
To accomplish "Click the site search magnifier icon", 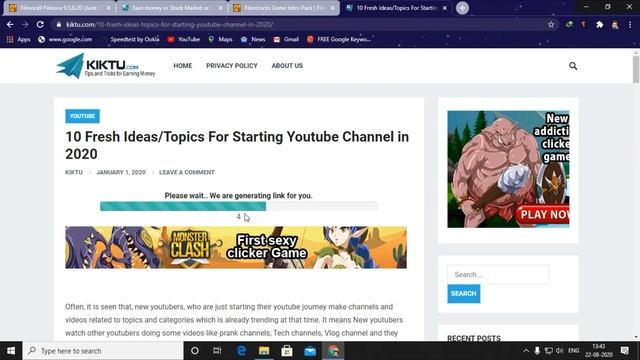I will (x=573, y=66).
